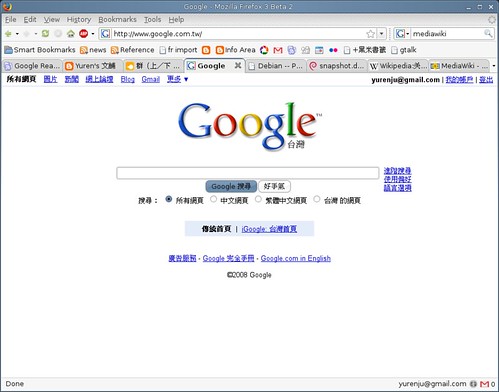Open the History menu
This screenshot has height=392, width=499.
79,20
